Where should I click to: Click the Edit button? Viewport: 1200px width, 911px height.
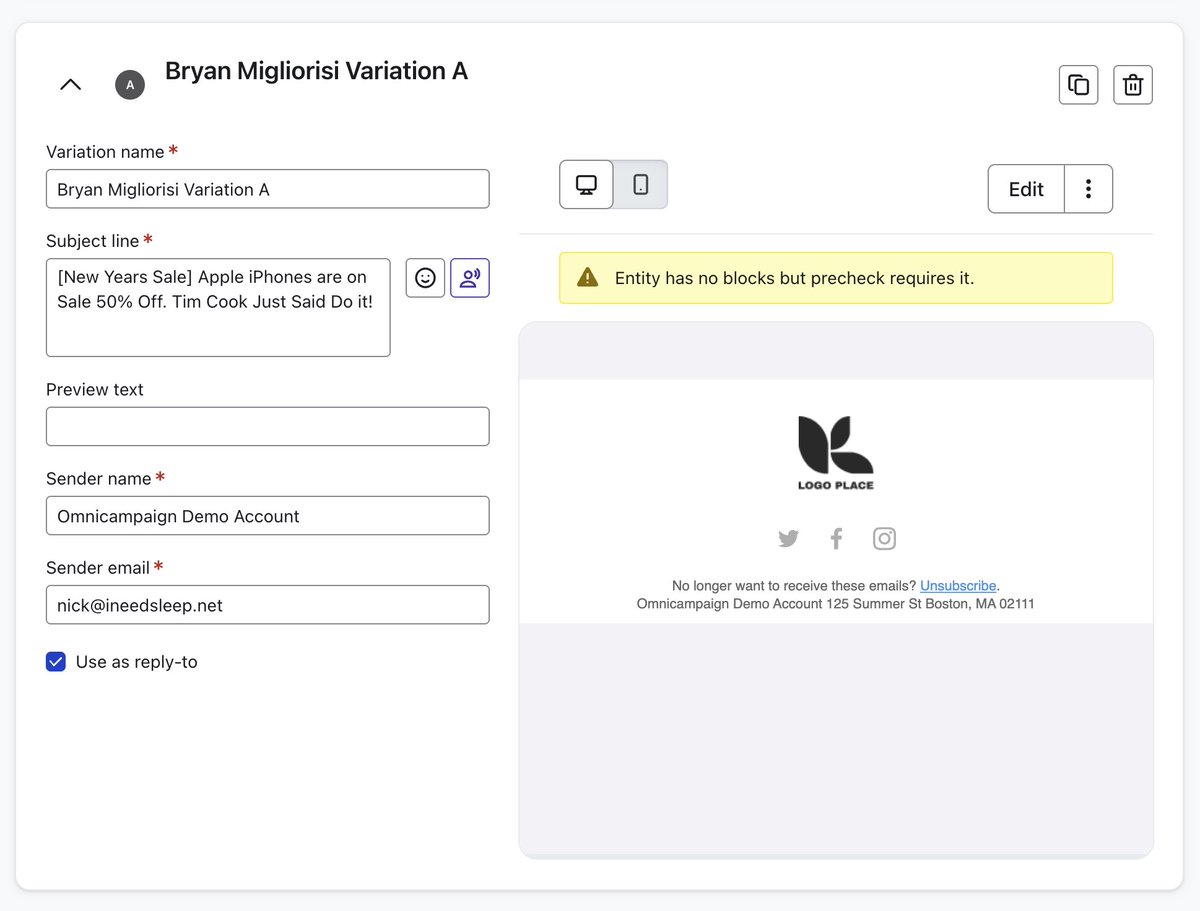(1026, 189)
